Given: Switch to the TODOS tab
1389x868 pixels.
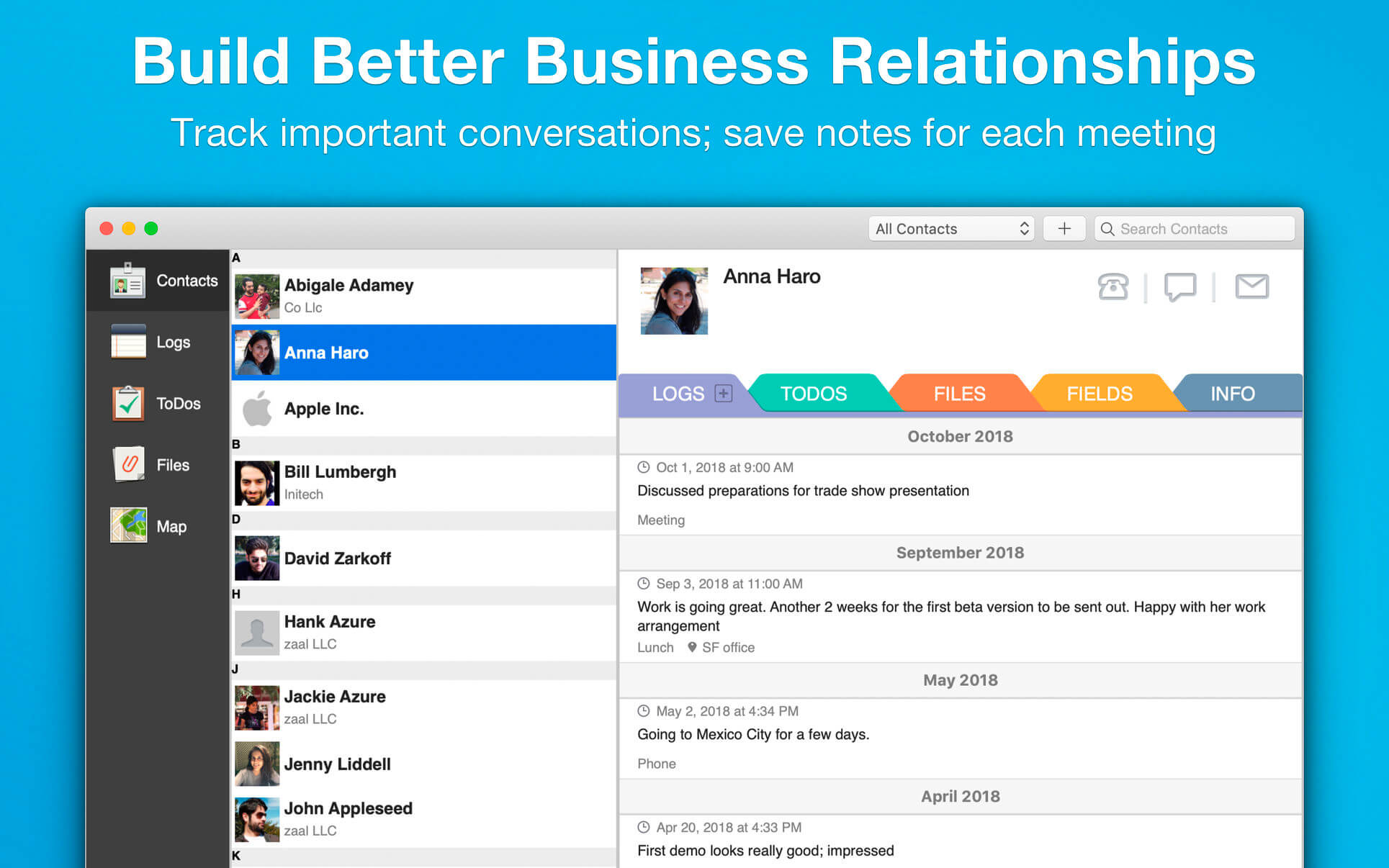Looking at the screenshot, I should (813, 394).
